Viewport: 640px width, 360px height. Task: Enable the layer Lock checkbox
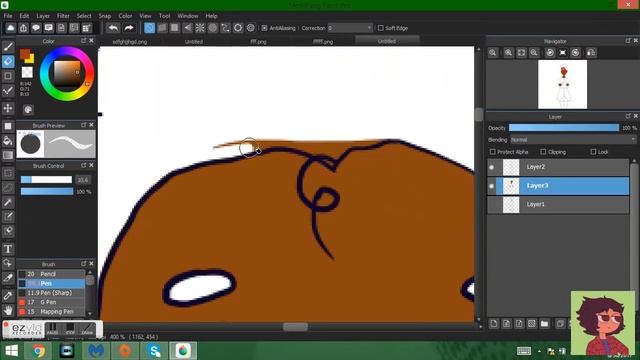593,152
